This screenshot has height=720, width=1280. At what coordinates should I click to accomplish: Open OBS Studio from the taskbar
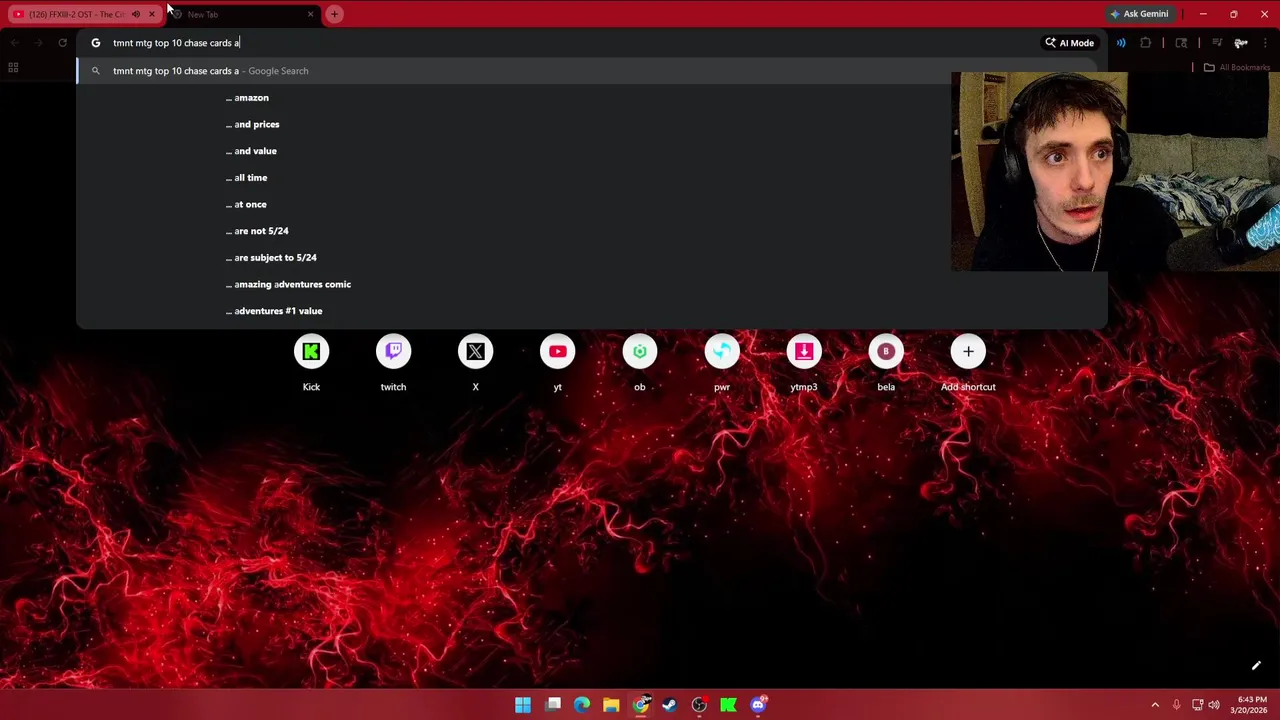coord(699,705)
